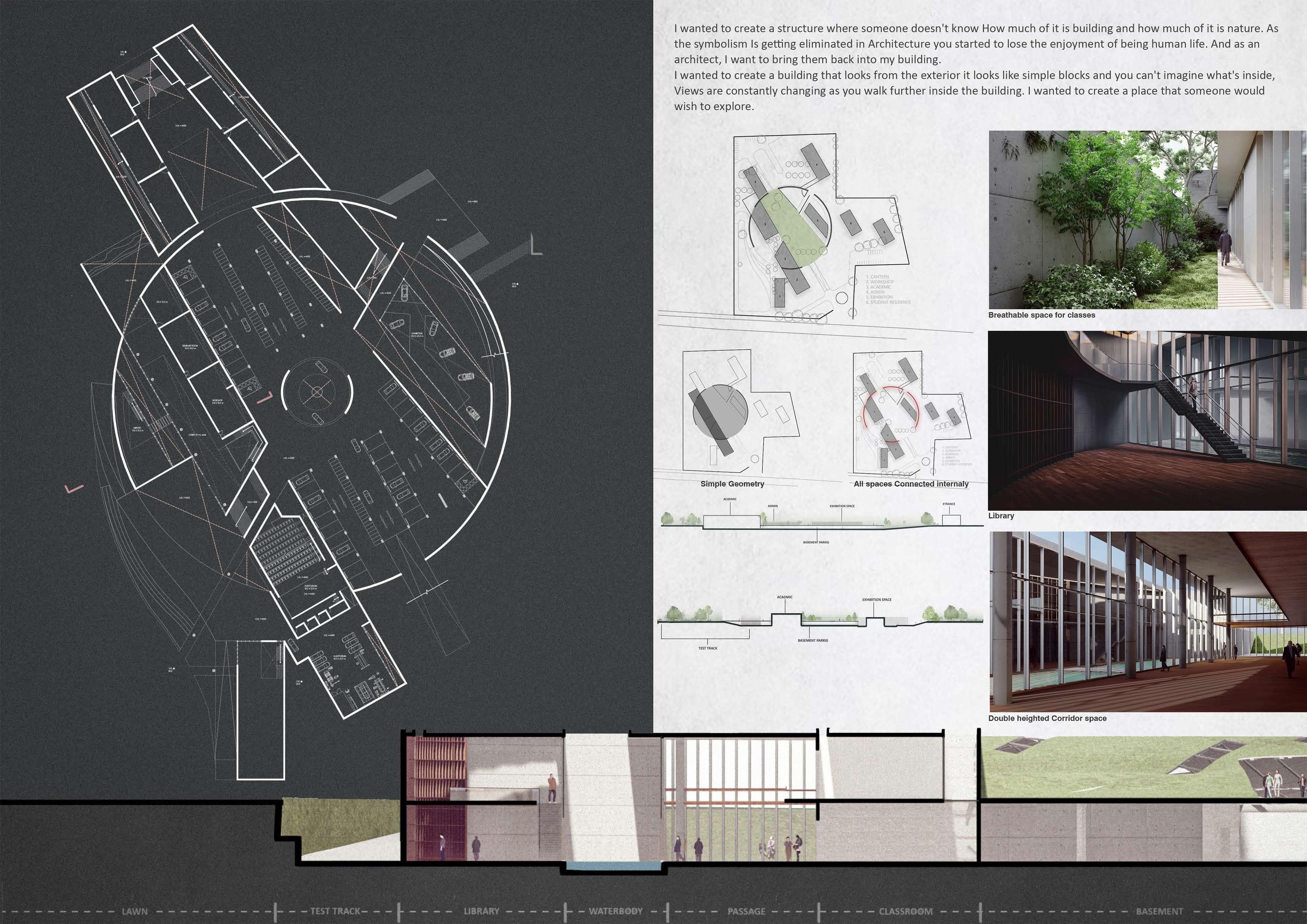Select the Library interior render image
This screenshot has height=924, width=1307.
pos(1147,420)
